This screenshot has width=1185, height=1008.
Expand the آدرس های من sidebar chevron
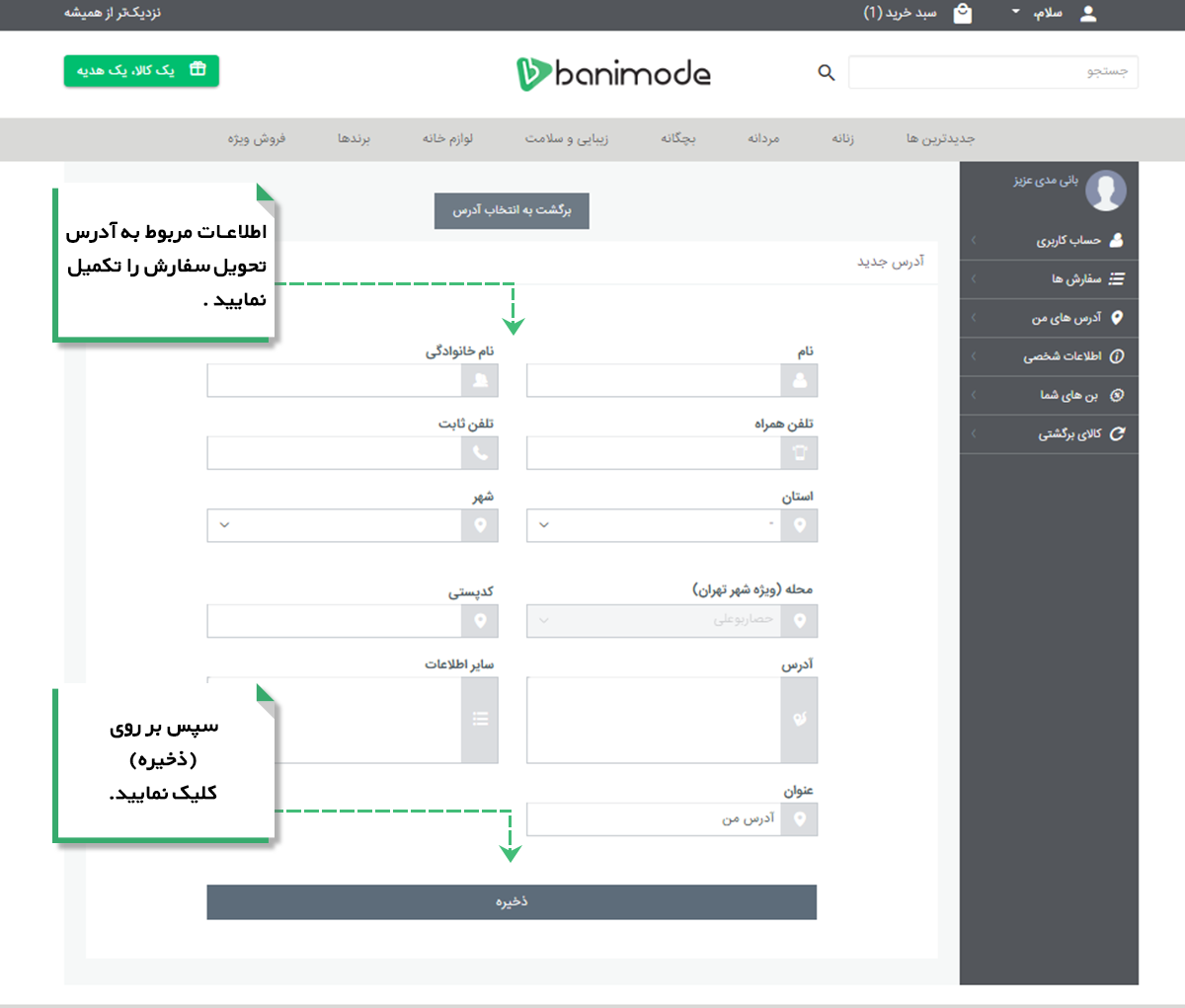(975, 318)
